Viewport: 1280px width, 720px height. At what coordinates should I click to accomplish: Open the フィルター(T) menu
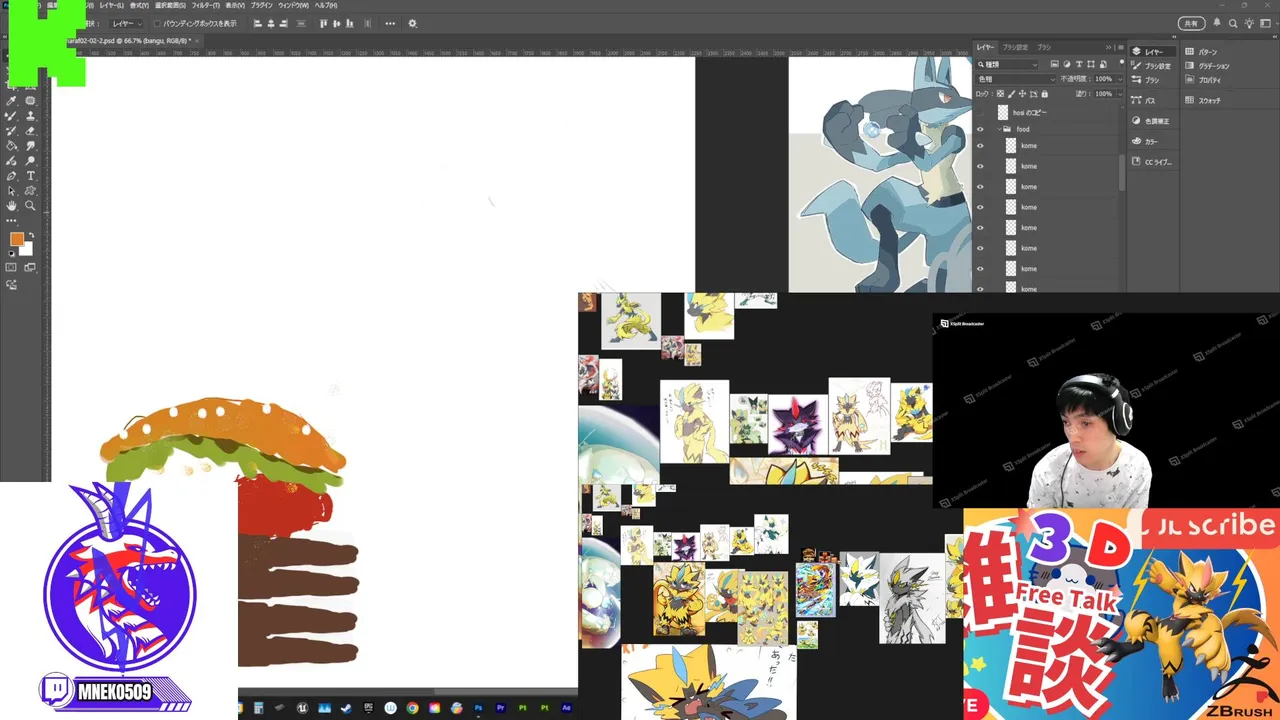click(205, 6)
